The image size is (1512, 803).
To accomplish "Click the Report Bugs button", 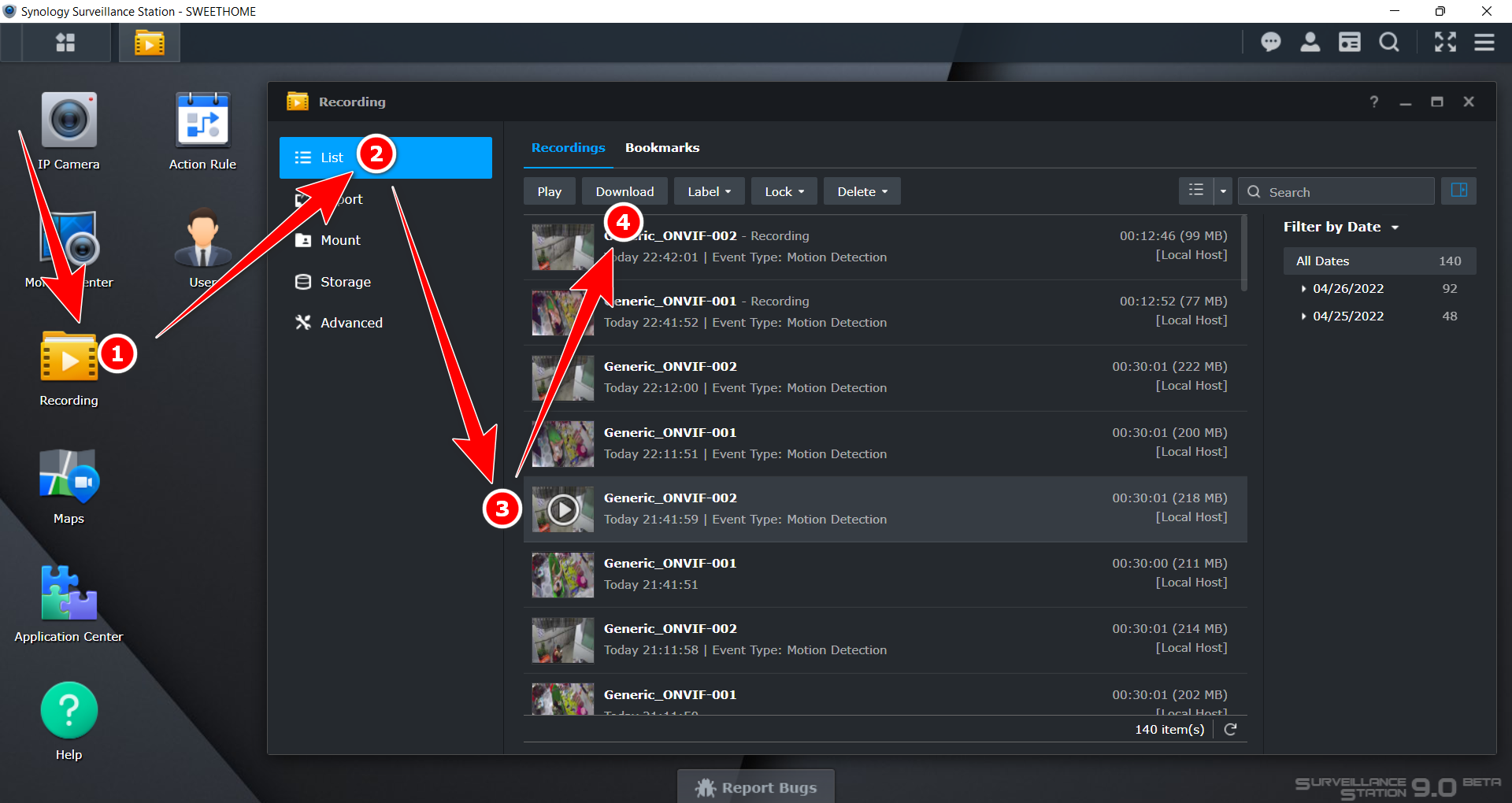I will (x=756, y=787).
